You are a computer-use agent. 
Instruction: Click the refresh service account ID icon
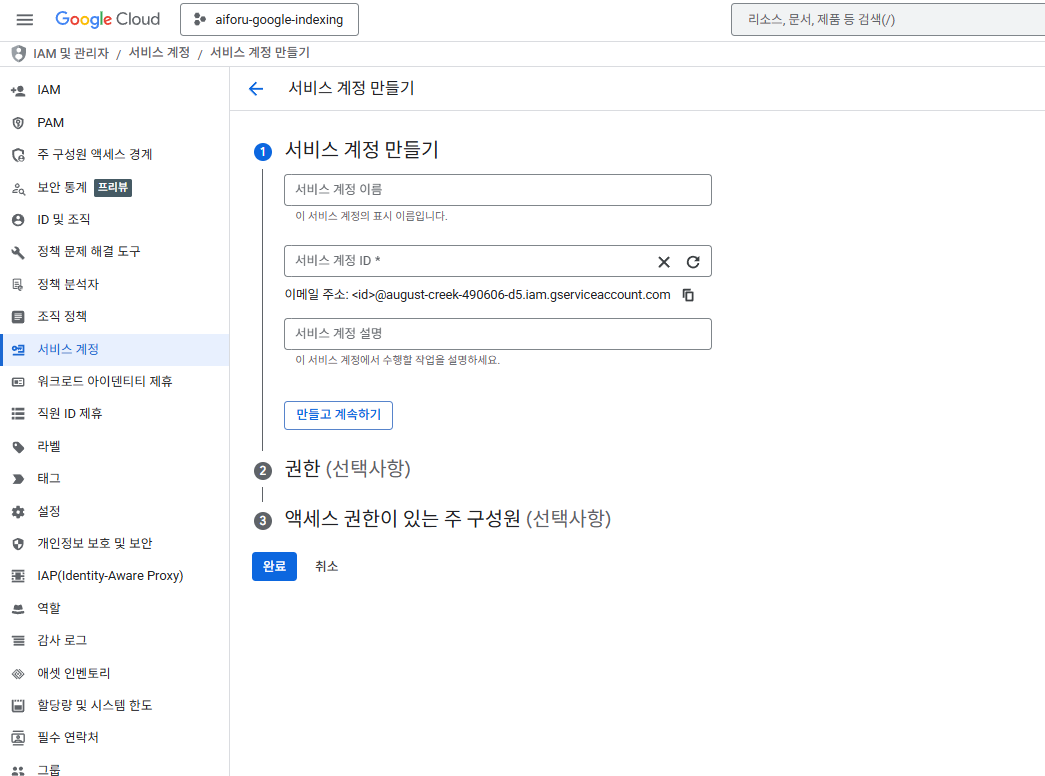pos(695,262)
